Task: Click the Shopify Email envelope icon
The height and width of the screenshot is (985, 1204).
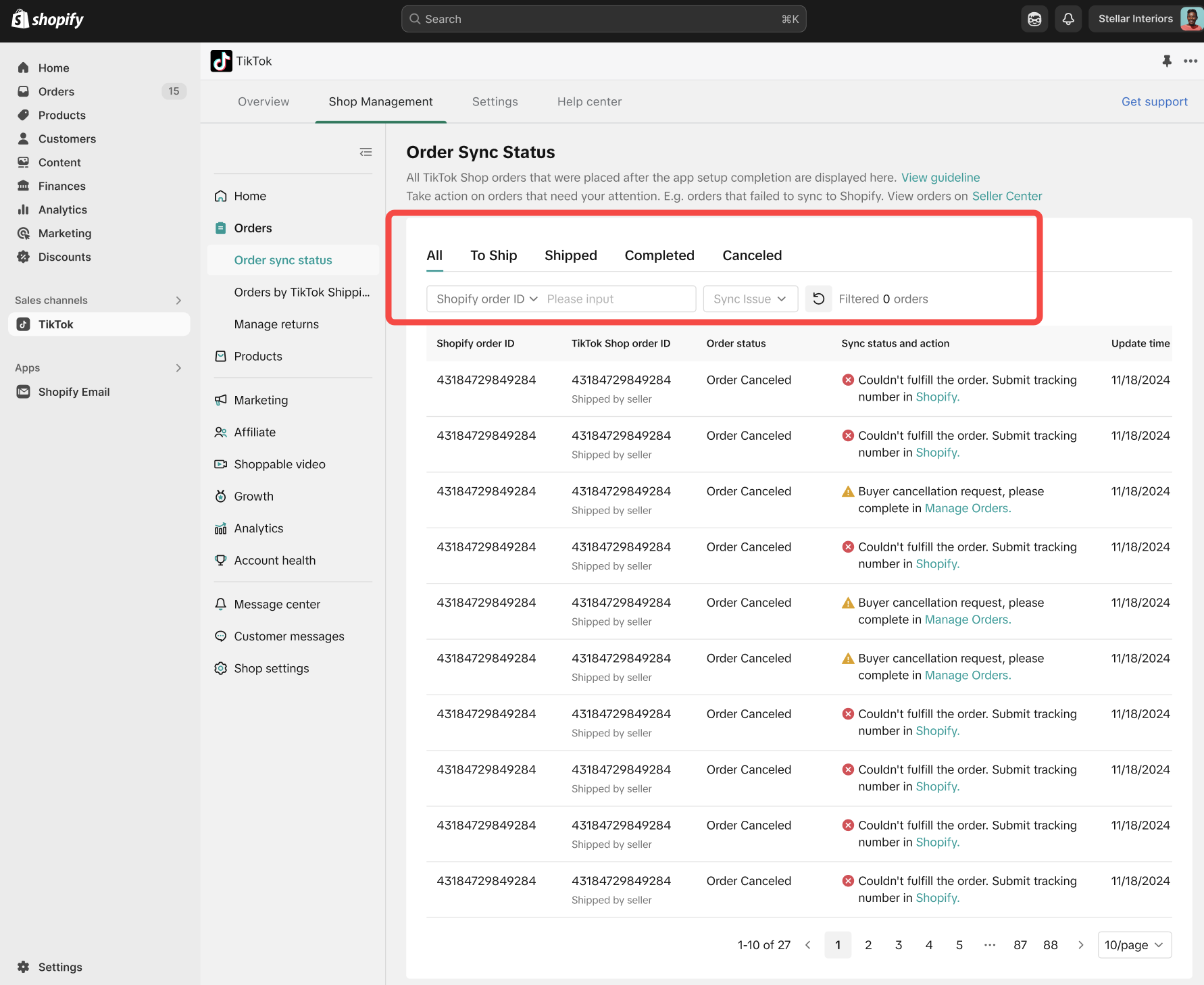Action: pos(24,392)
